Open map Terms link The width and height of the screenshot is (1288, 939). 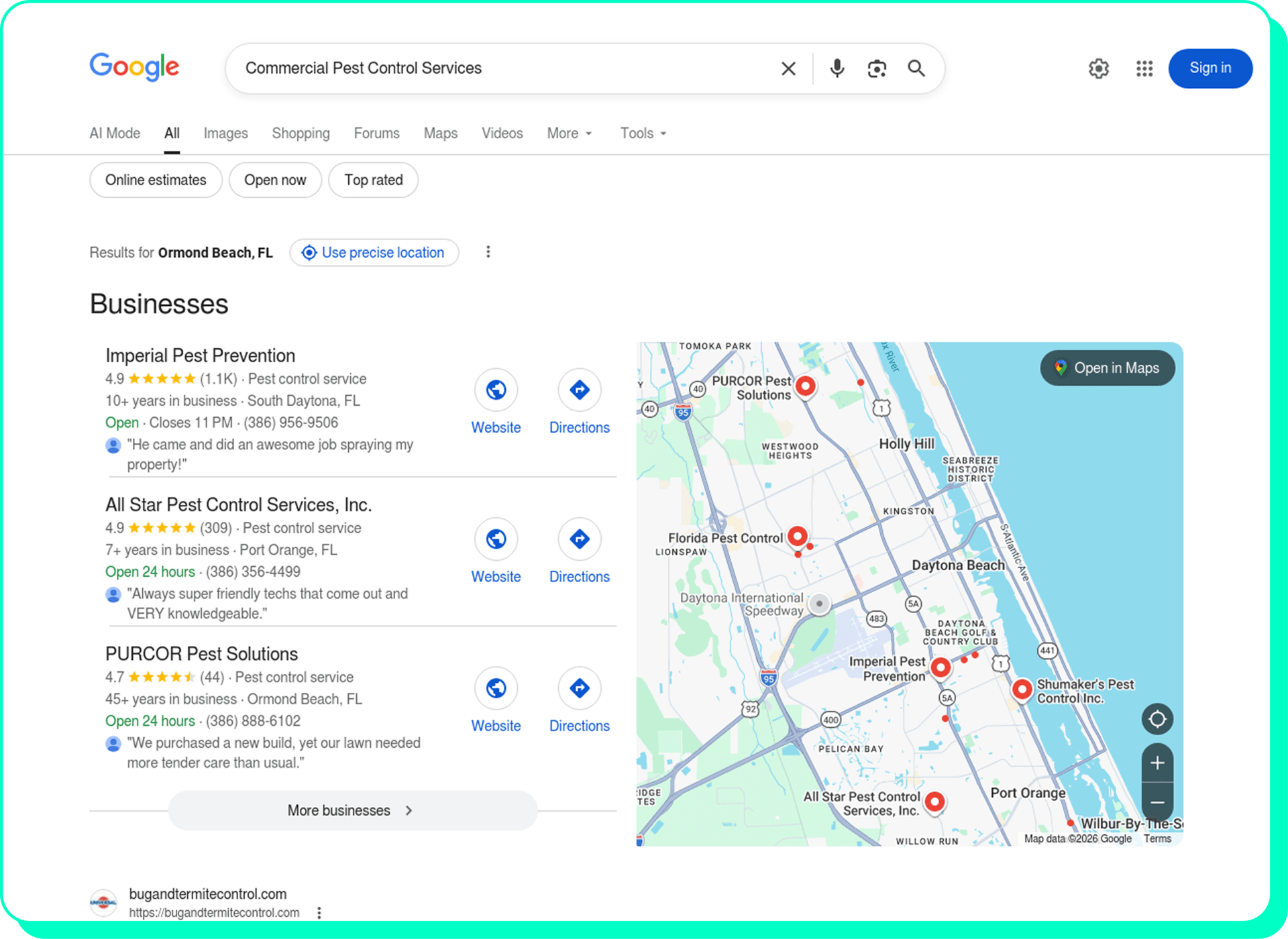(x=1157, y=838)
